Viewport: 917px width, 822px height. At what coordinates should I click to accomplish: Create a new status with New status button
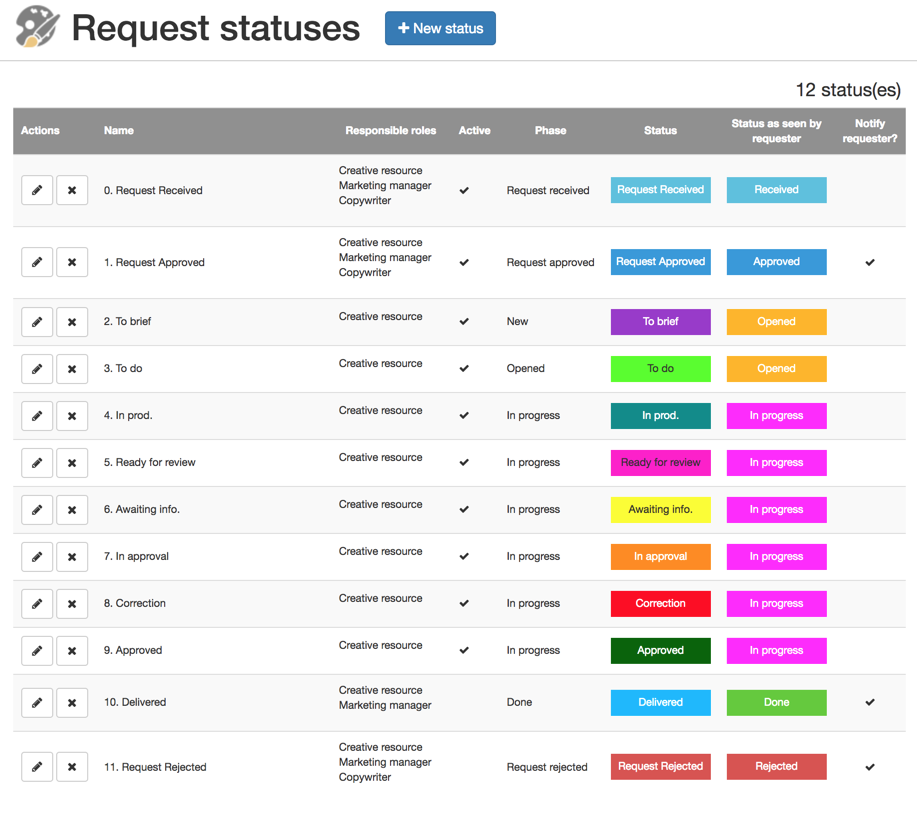click(x=440, y=28)
